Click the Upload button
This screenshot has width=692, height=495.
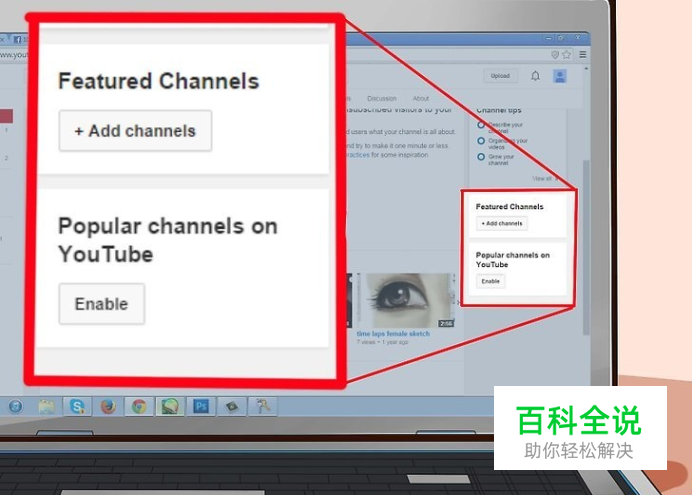pyautogui.click(x=500, y=76)
